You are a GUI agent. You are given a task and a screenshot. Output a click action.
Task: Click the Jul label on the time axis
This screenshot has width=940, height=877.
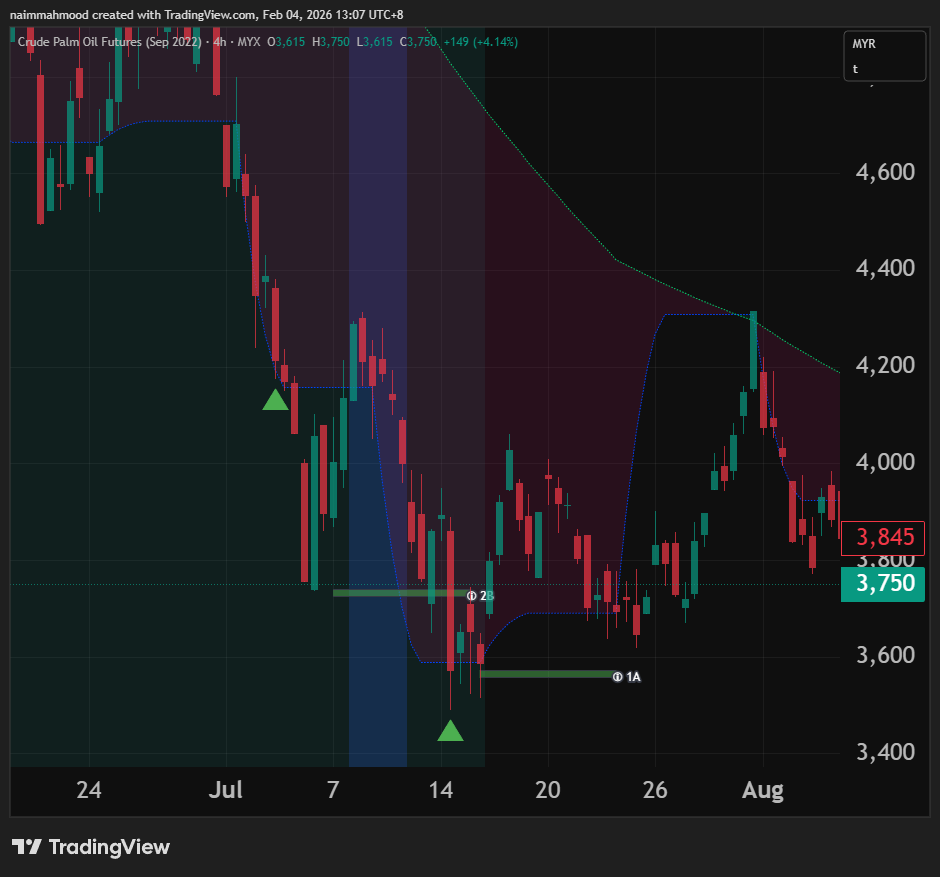[x=227, y=790]
